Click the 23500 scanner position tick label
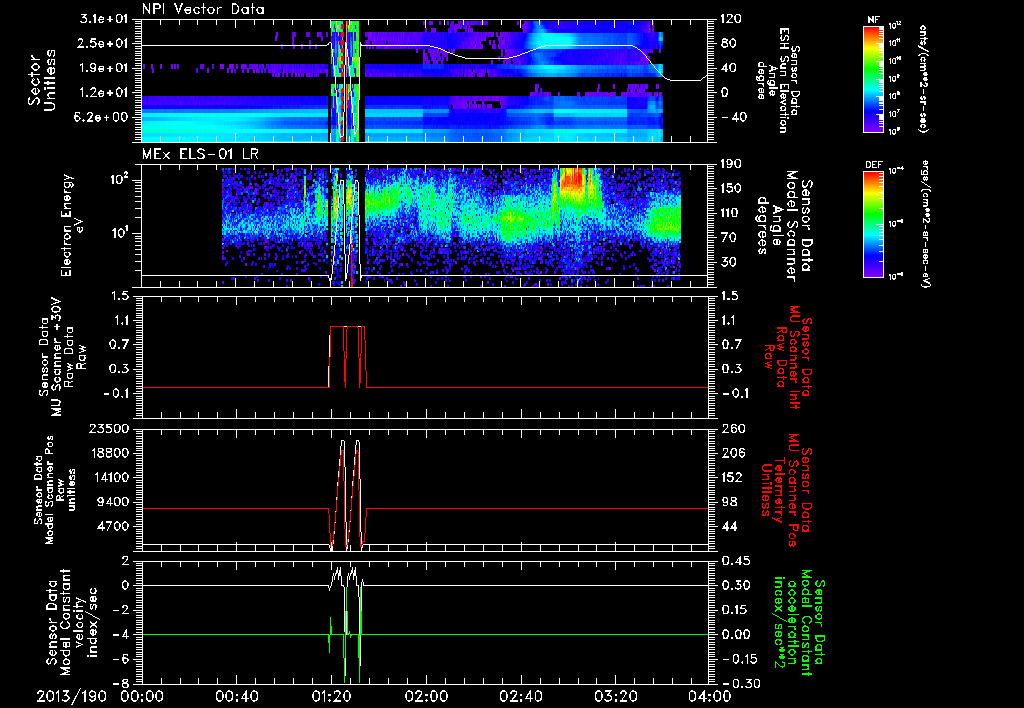This screenshot has height=708, width=1024. point(108,428)
